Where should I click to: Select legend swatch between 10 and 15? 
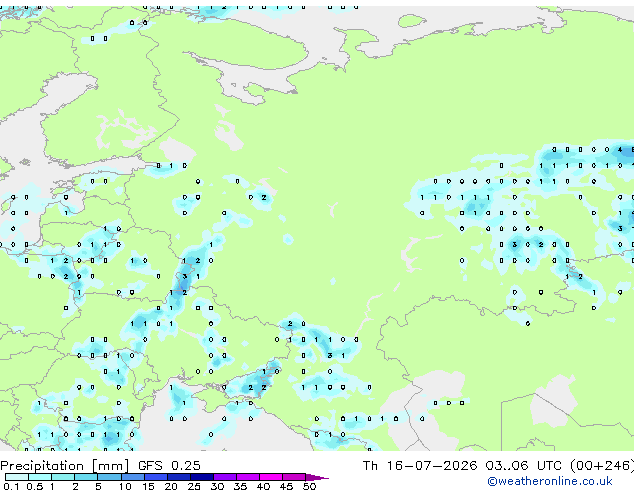point(132,477)
